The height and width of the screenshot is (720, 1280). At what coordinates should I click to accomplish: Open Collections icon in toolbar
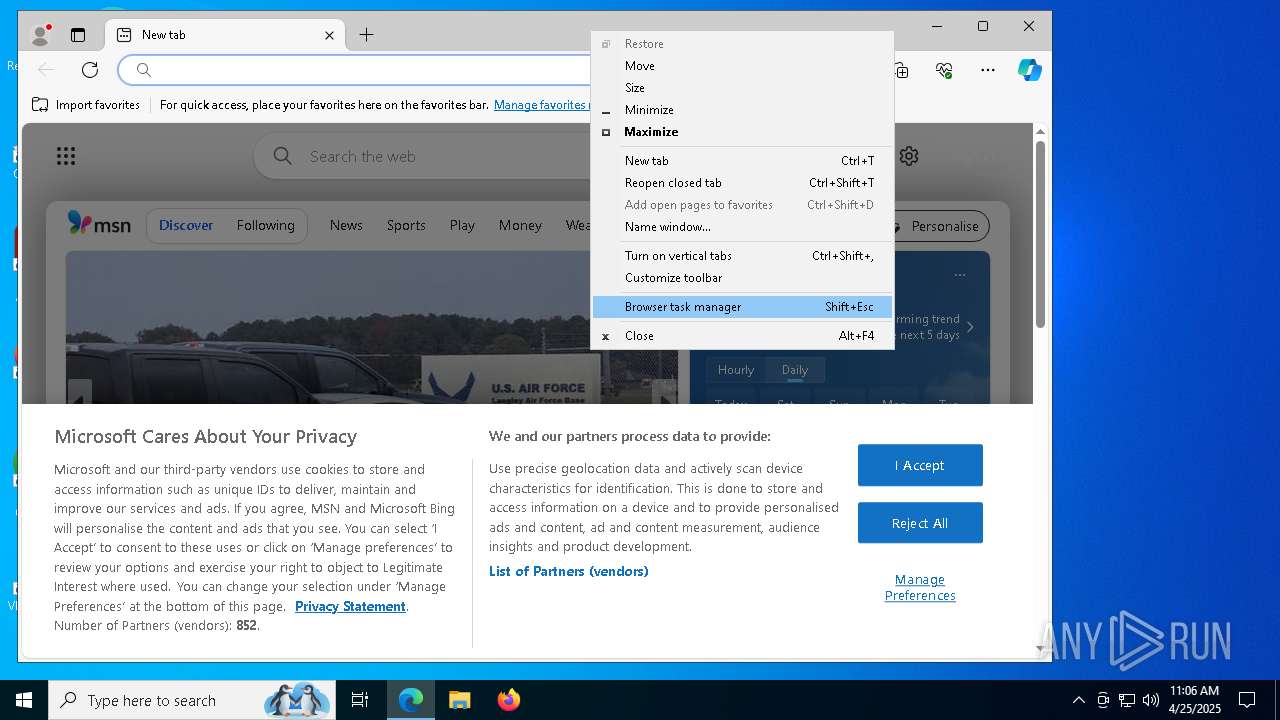pyautogui.click(x=901, y=70)
